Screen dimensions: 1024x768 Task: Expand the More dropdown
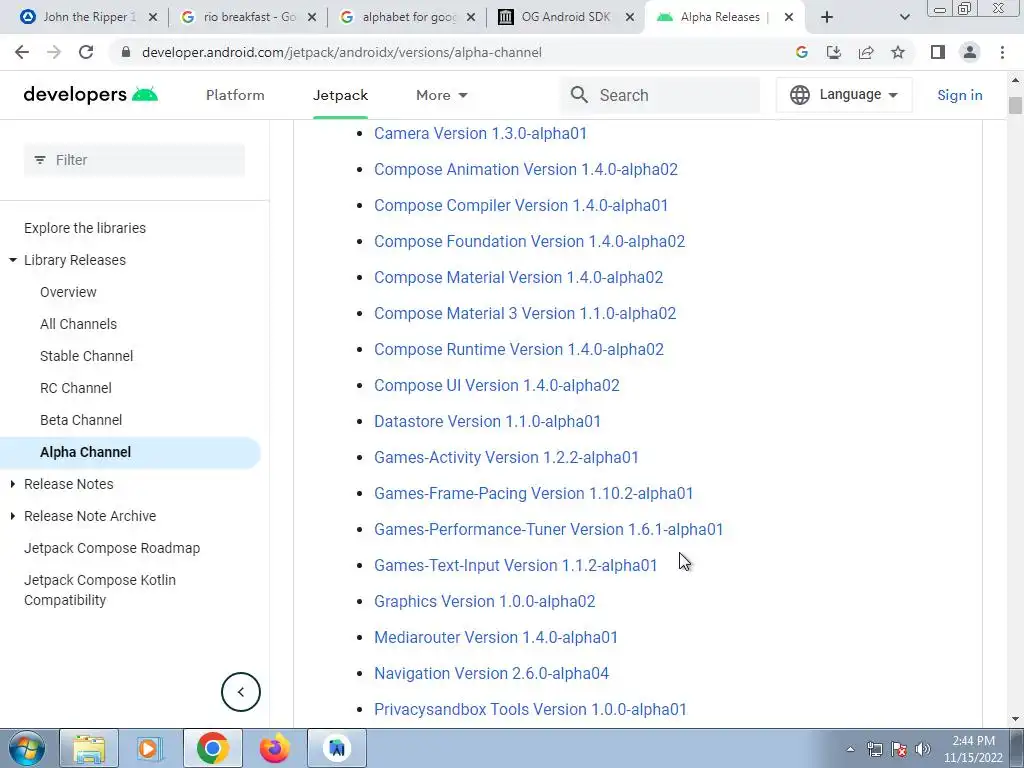[x=442, y=95]
